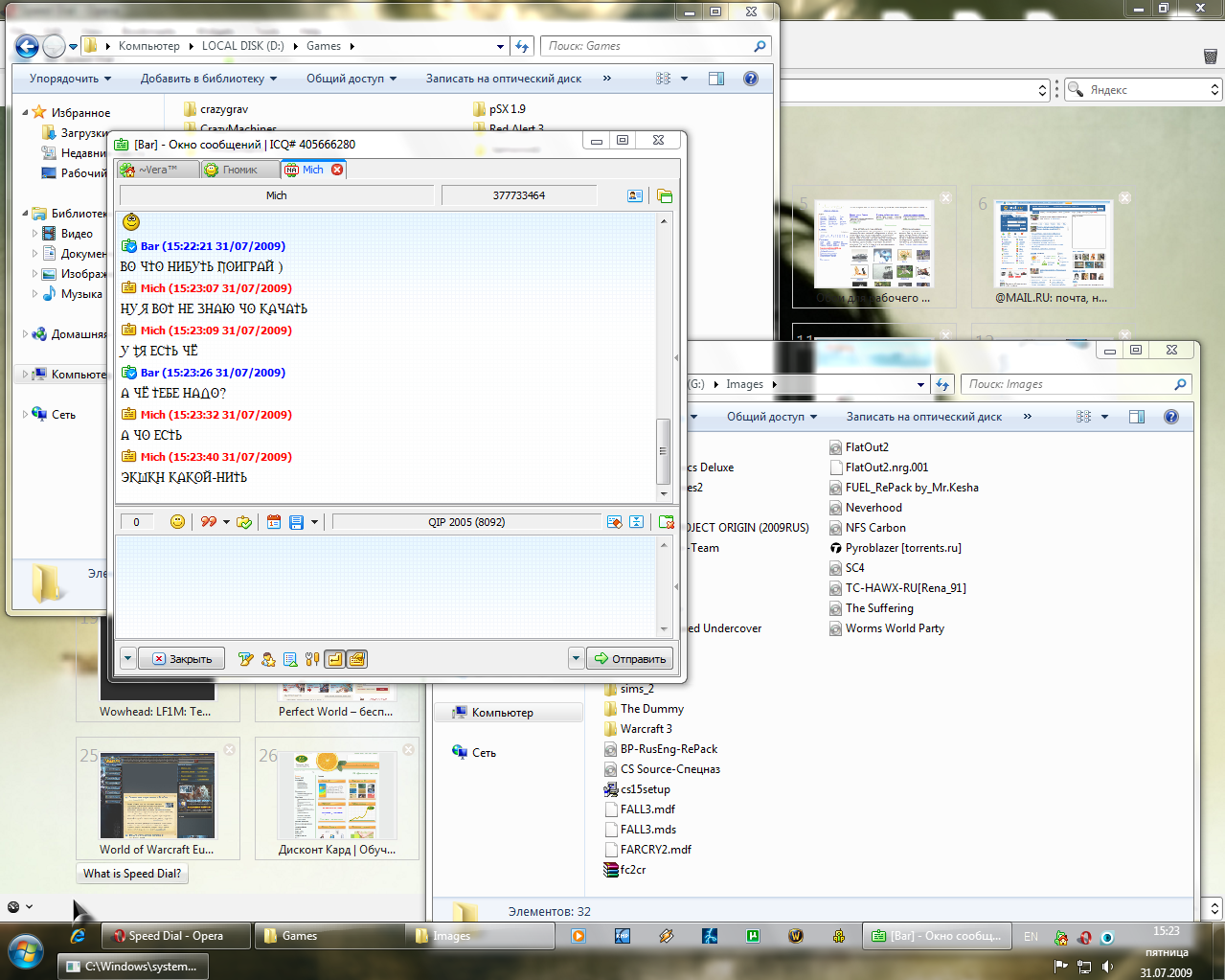
Task: Click the blue list icon in bottom chat toolbar
Action: (x=290, y=659)
